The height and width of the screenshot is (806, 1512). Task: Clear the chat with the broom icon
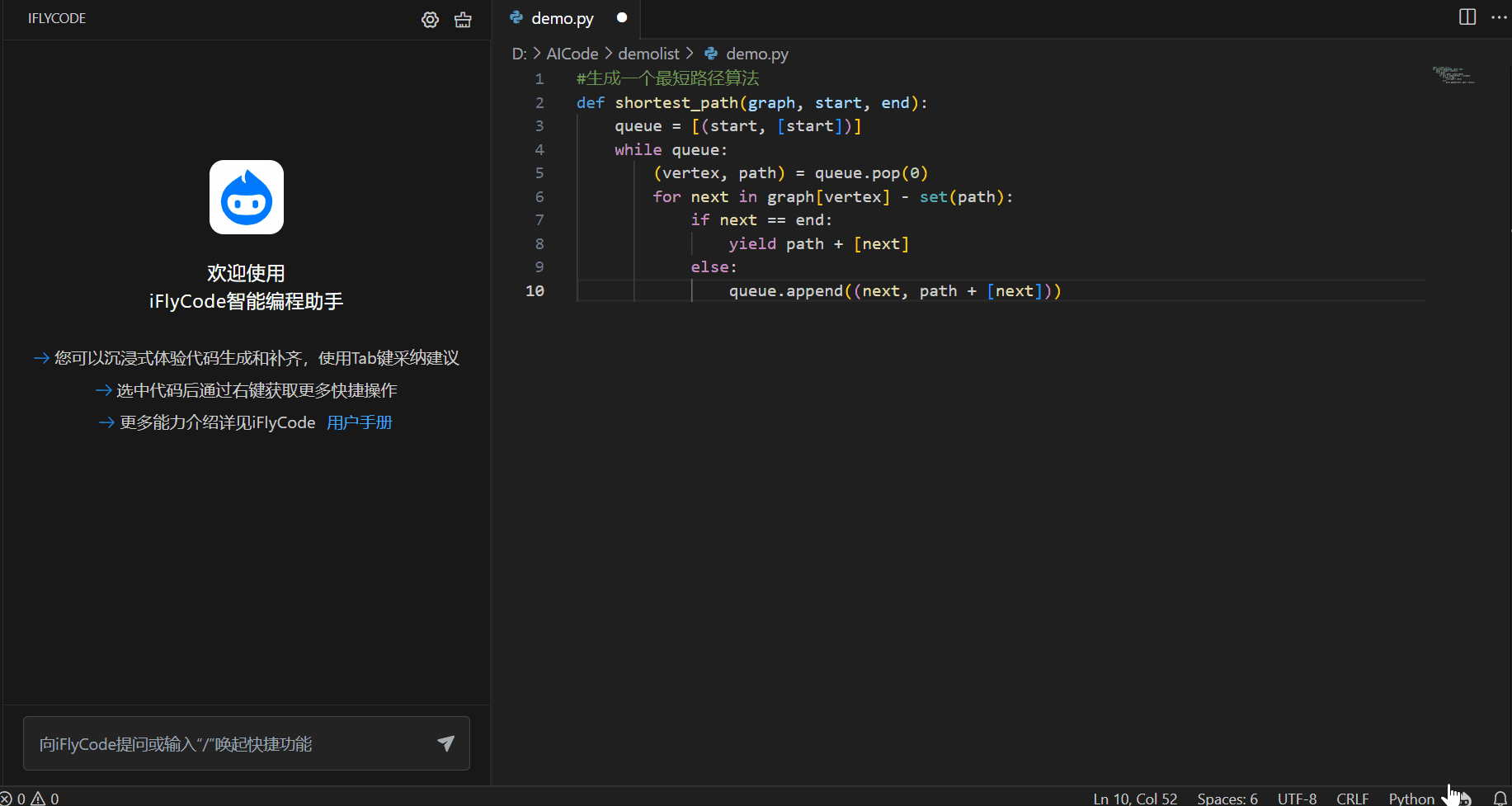point(463,20)
